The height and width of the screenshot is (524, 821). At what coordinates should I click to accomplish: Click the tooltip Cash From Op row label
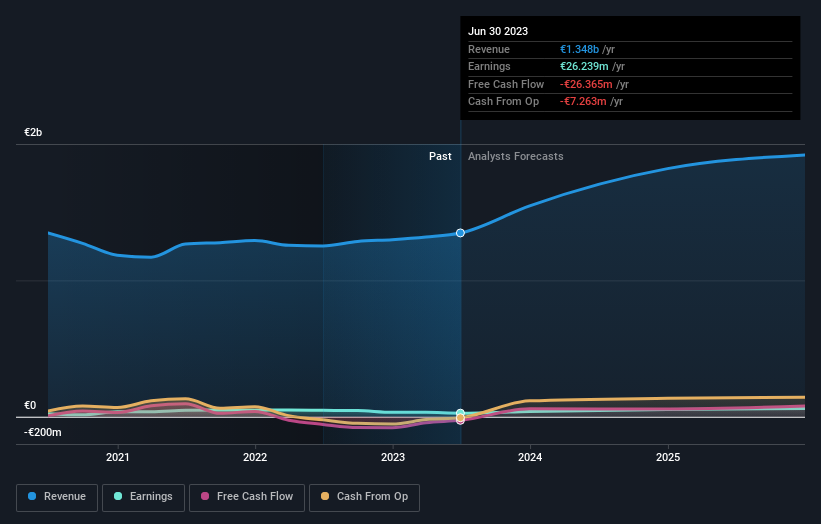tap(503, 102)
